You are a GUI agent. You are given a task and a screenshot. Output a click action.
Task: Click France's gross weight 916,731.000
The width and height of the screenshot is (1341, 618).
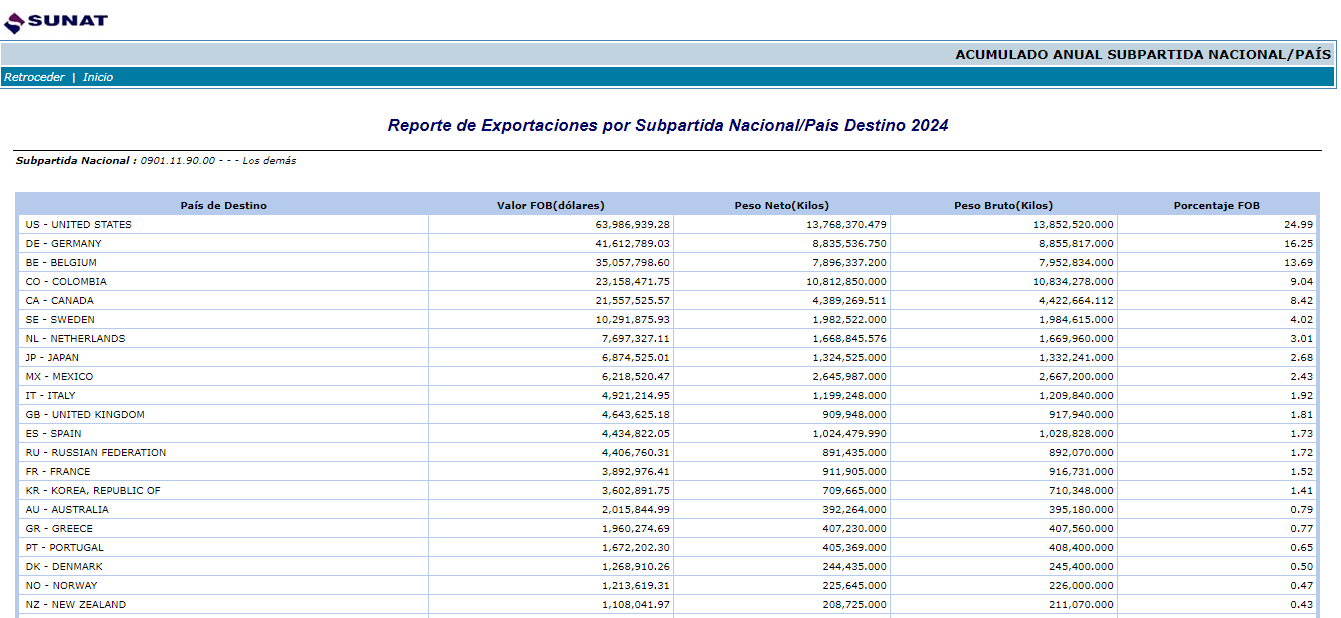1083,472
